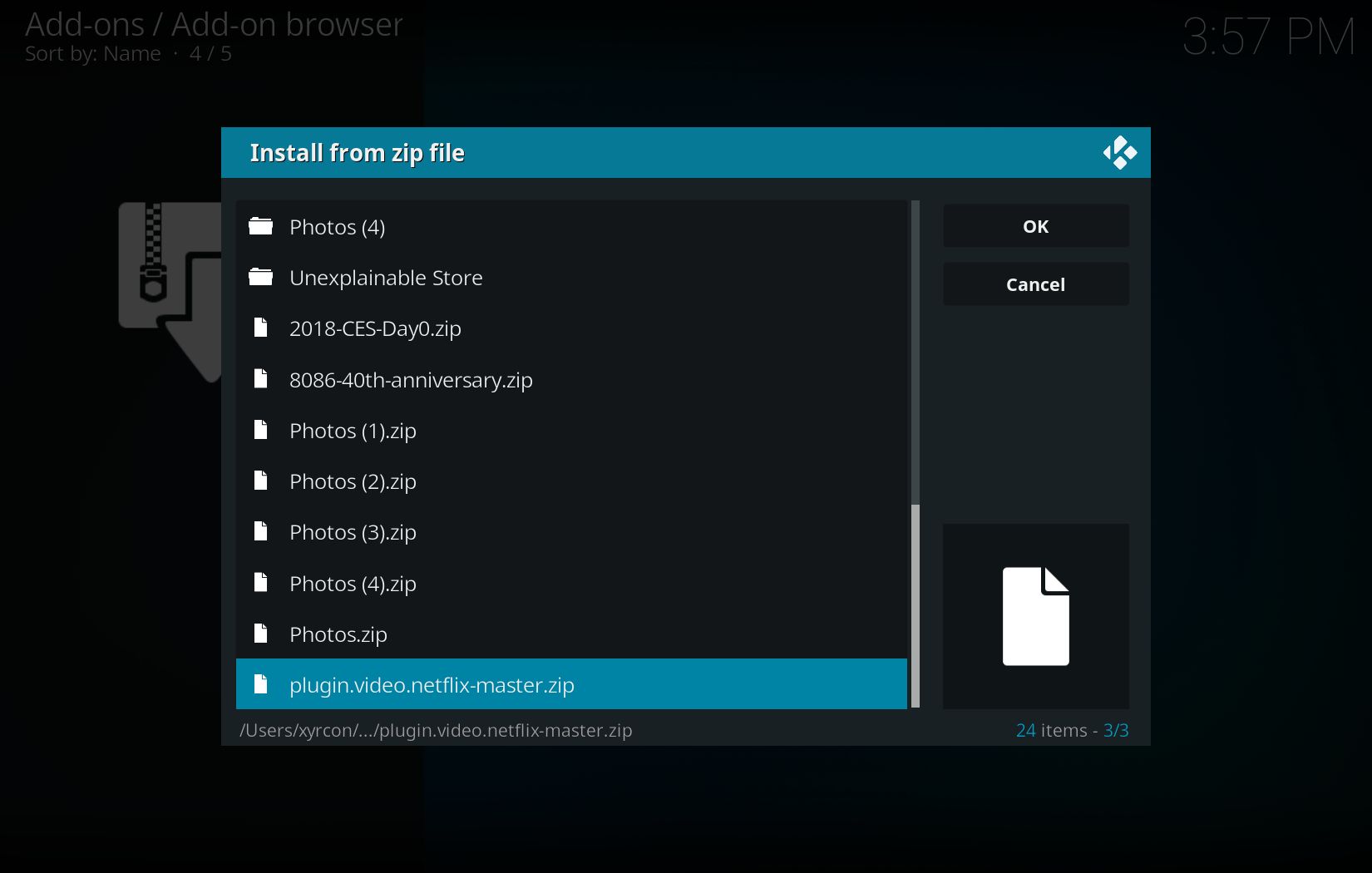Click file icon beside 8086-40th-anniversary.zip

click(x=260, y=379)
